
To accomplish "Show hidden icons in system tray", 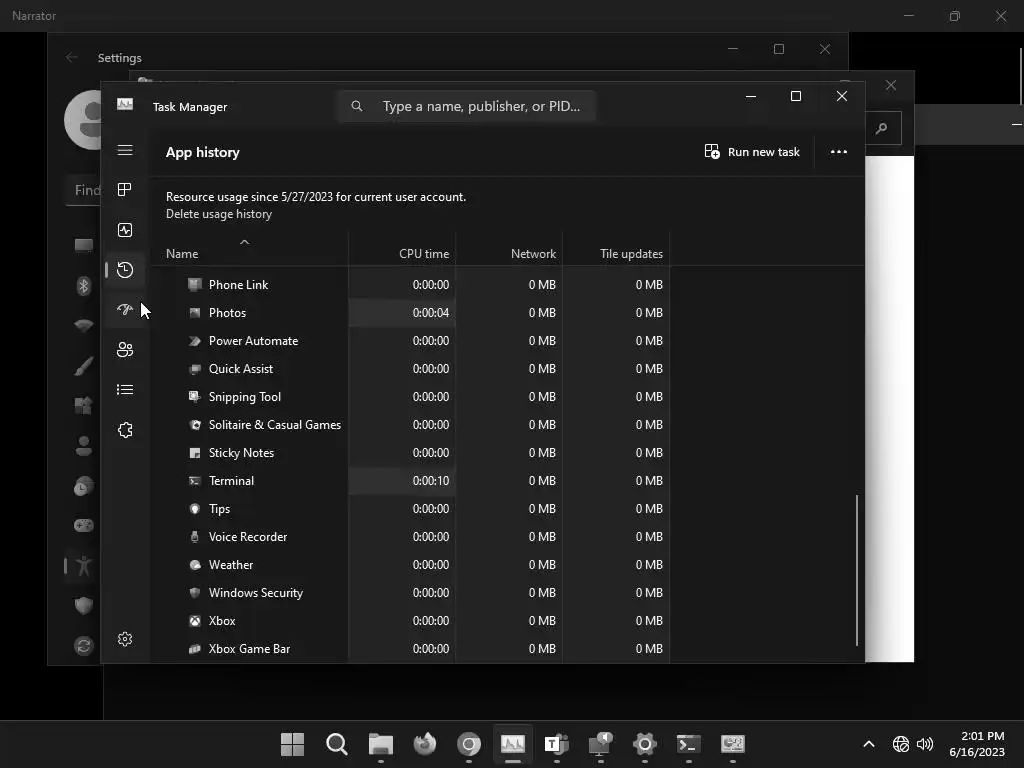I will pyautogui.click(x=869, y=744).
